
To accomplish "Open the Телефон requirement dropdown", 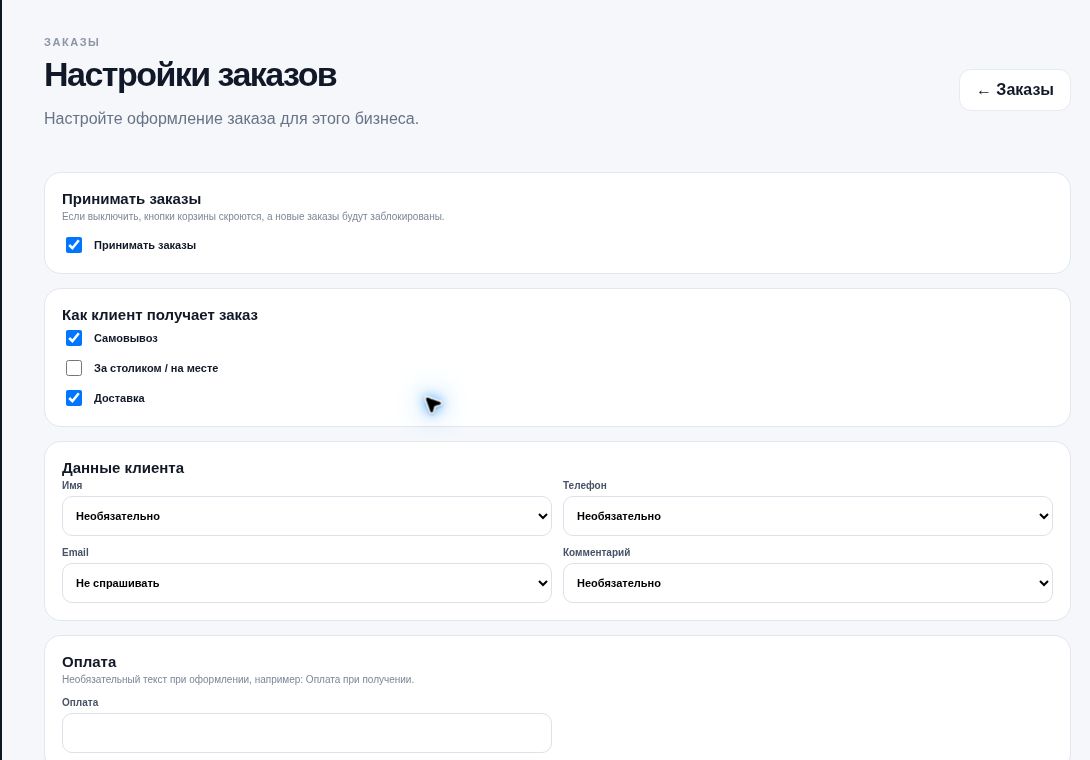I will tap(807, 516).
